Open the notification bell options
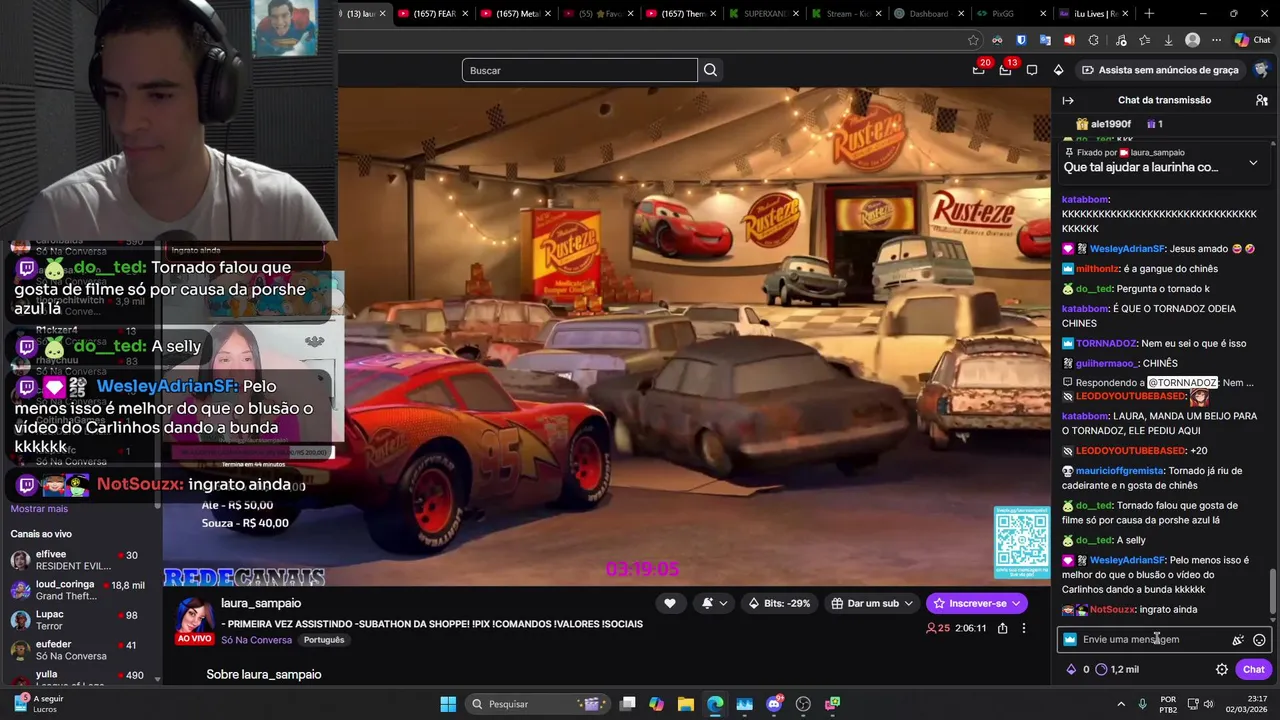Screen dimensions: 1280x720 pos(714,603)
